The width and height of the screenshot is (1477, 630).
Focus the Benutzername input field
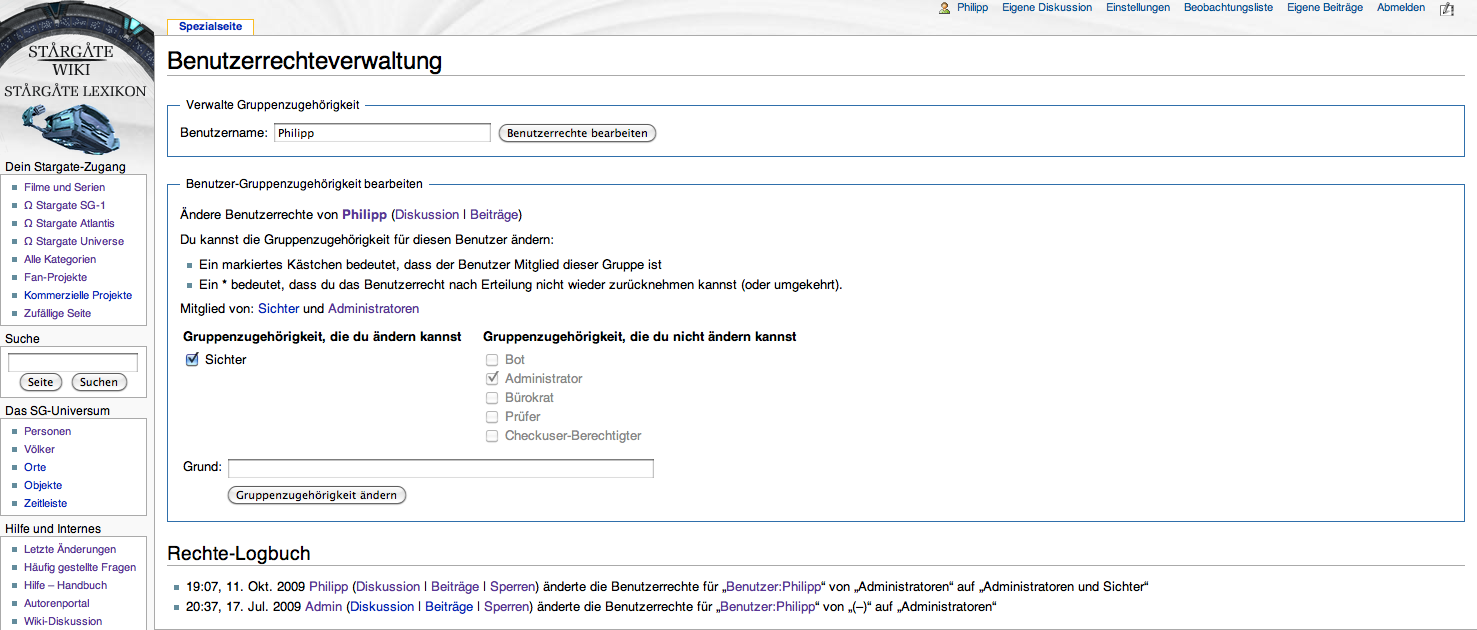(x=382, y=133)
